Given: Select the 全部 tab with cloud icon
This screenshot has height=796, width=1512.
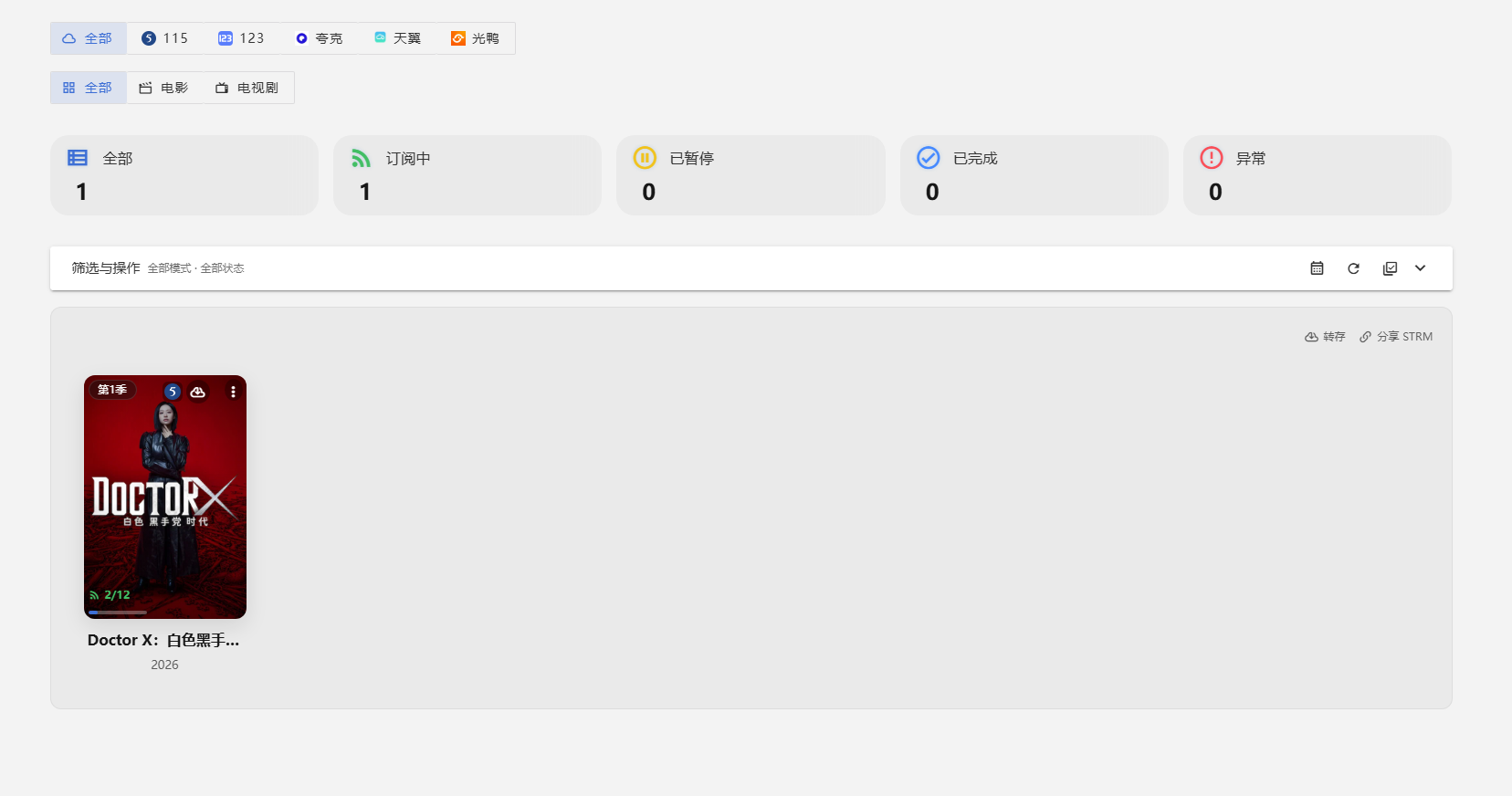Looking at the screenshot, I should [x=88, y=38].
